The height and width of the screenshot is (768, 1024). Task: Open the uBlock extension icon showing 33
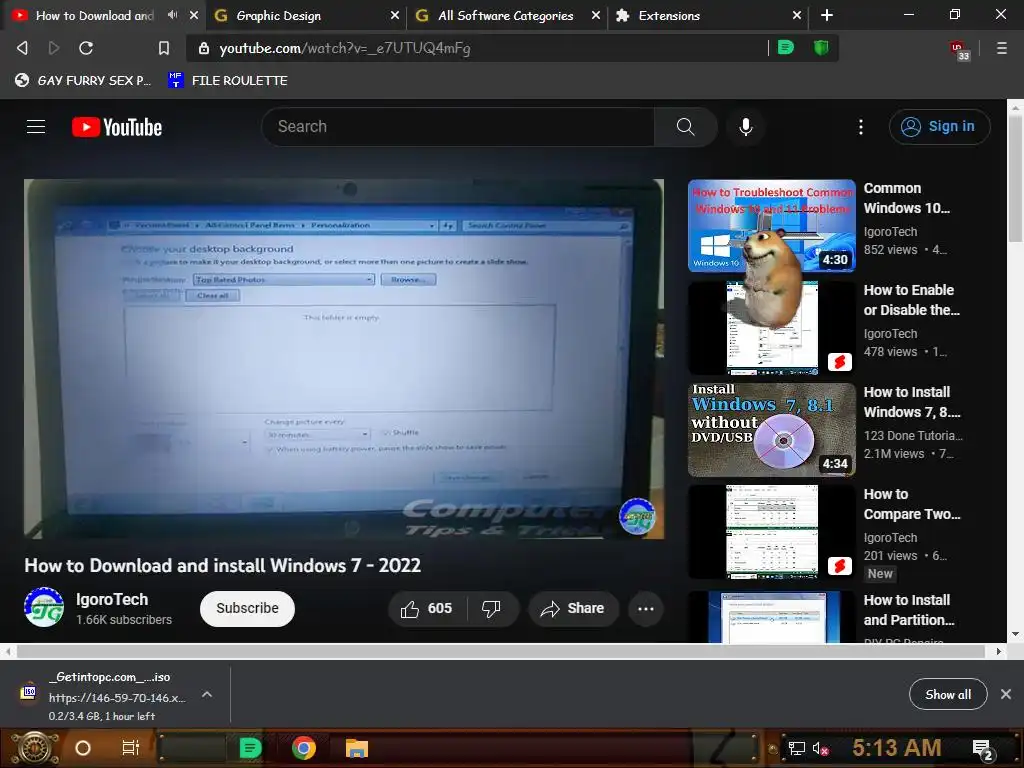[x=959, y=49]
